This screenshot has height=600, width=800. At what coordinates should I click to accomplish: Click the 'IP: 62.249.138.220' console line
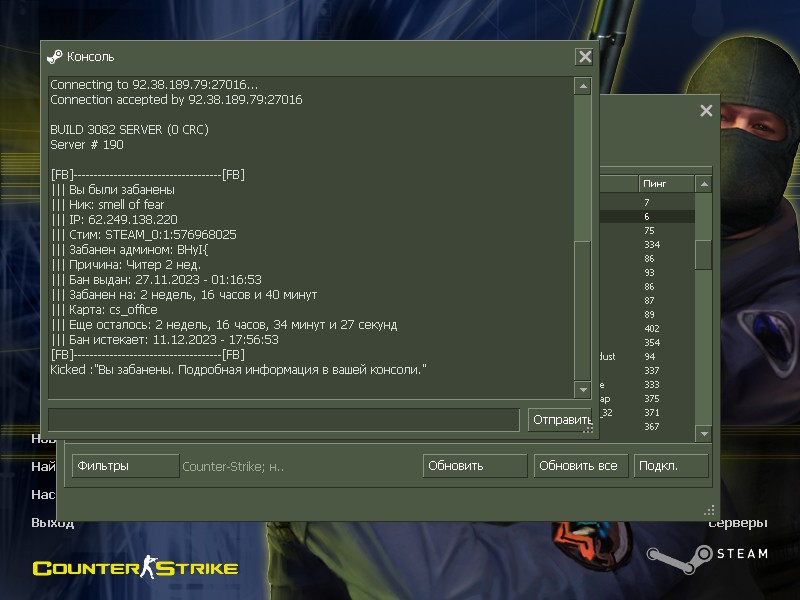[x=114, y=220]
